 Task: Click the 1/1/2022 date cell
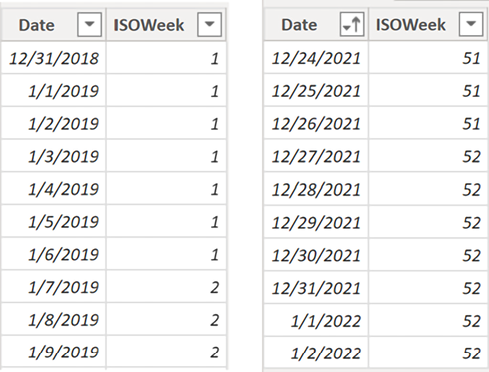point(316,320)
